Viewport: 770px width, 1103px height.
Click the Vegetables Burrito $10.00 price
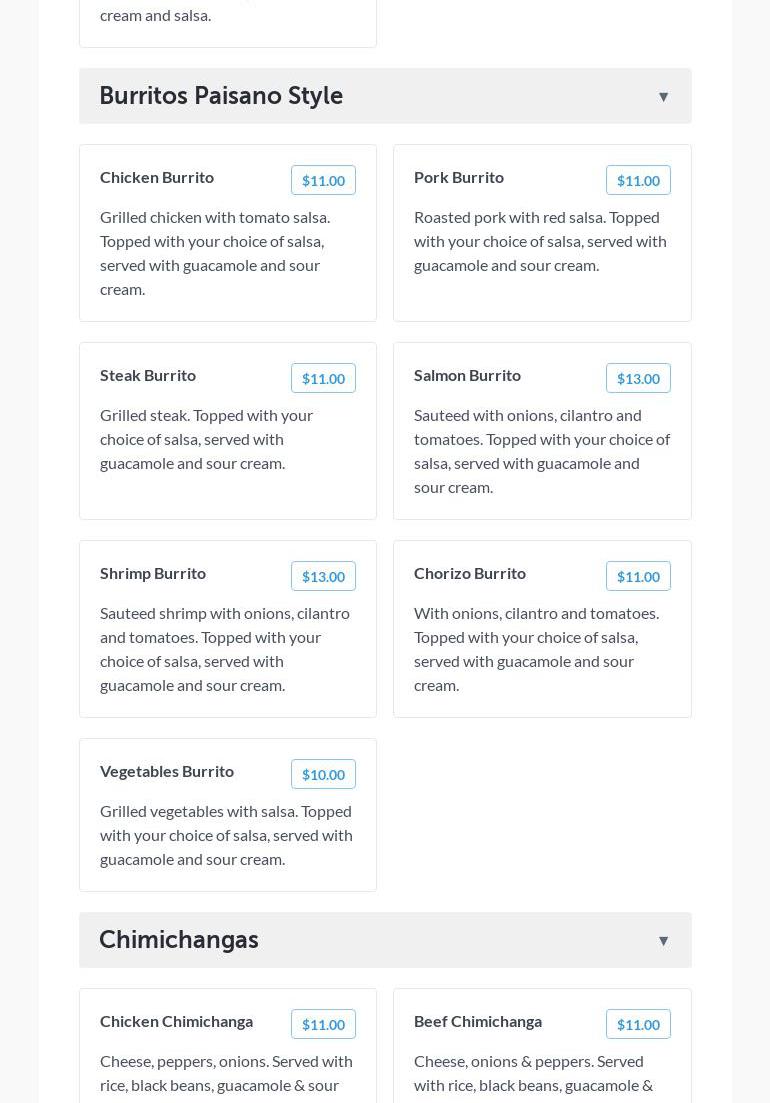(323, 774)
